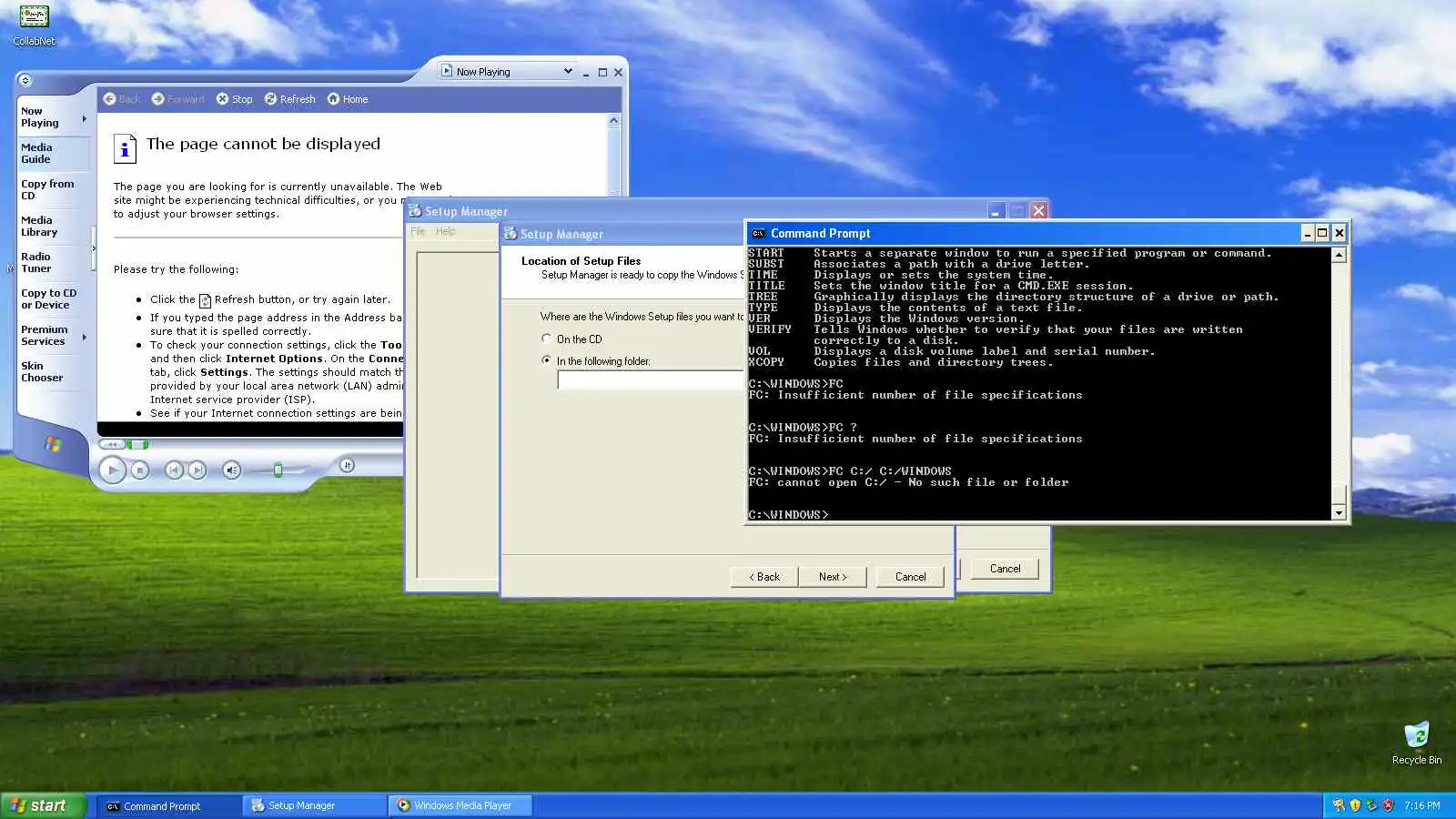
Task: Click the Media Player Stop playback button
Action: click(139, 470)
